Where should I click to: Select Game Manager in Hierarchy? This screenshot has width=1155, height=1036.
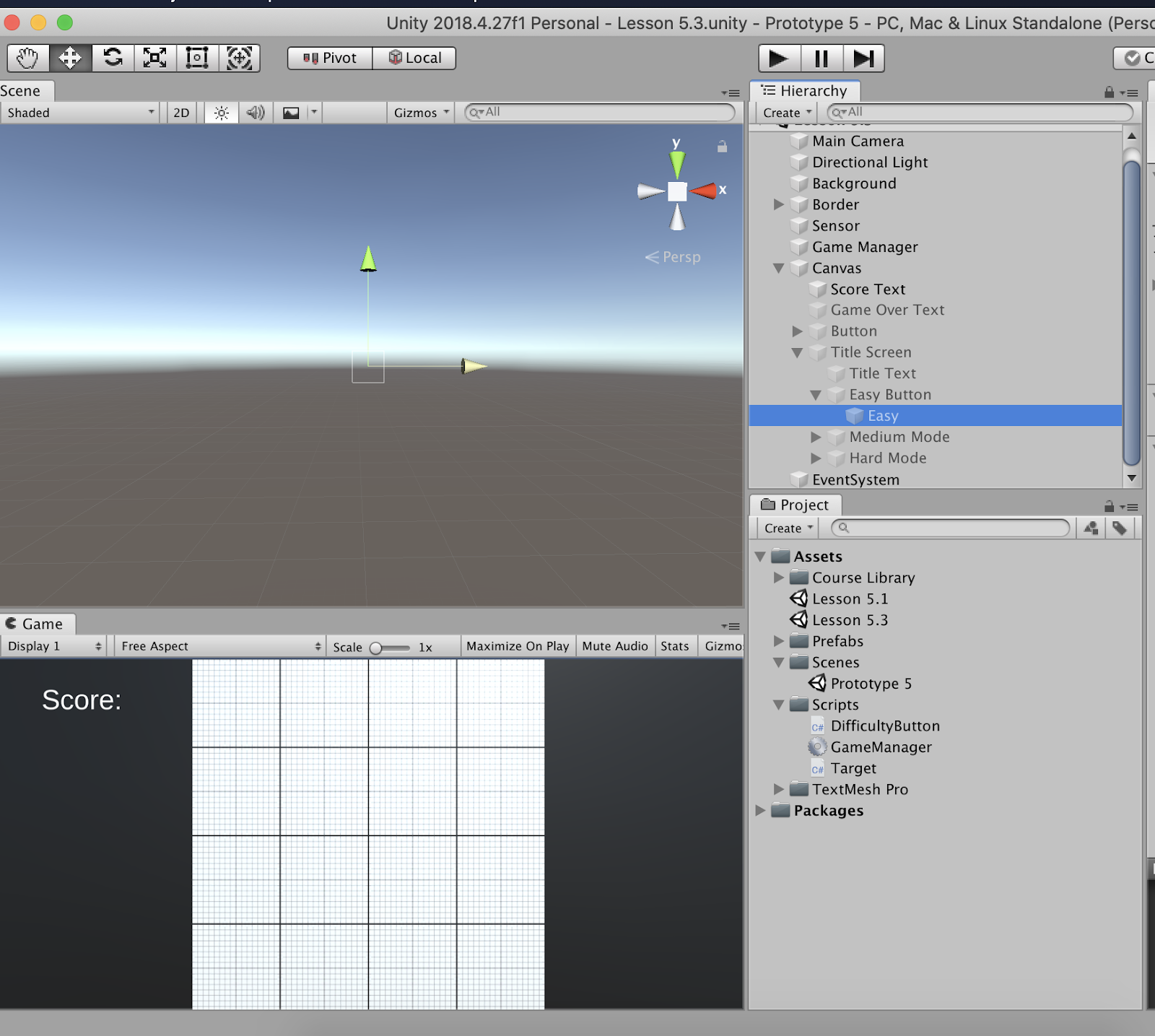tap(865, 247)
